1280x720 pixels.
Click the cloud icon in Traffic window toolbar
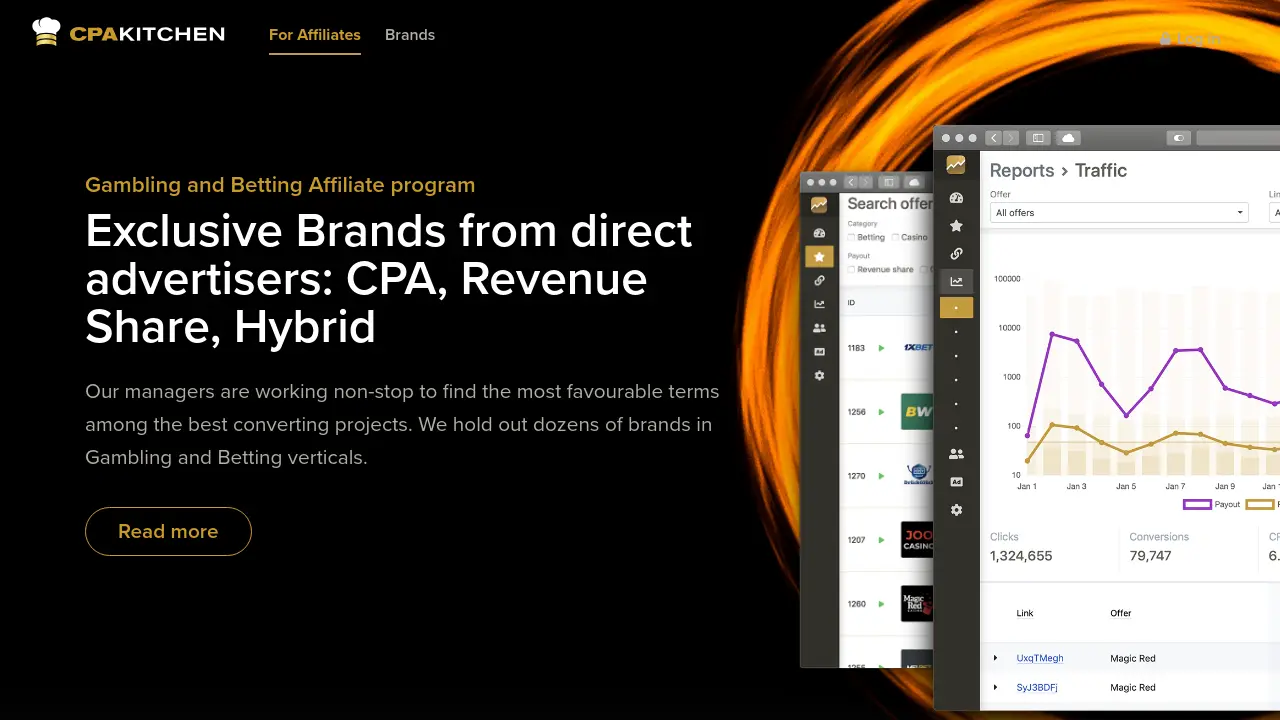tap(1068, 138)
